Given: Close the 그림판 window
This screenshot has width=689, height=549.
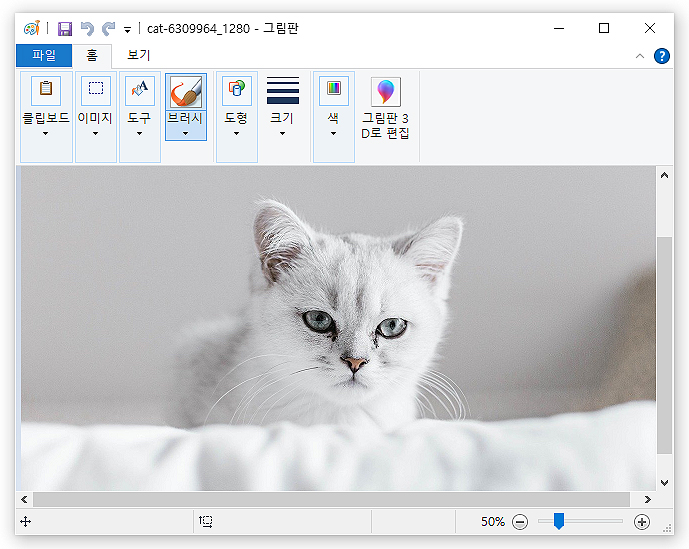Looking at the screenshot, I should (650, 29).
